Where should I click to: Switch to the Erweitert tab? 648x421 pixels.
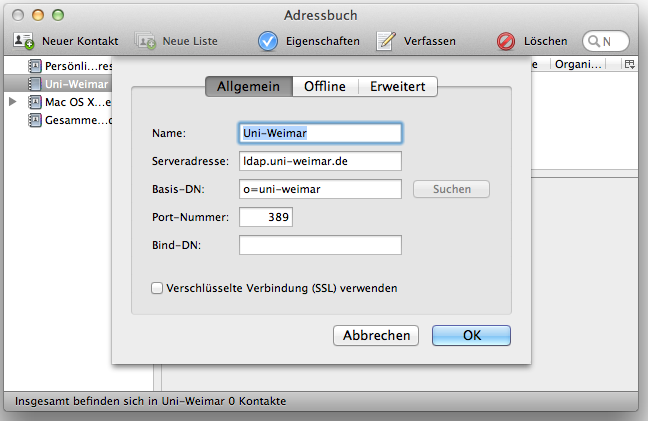[398, 86]
